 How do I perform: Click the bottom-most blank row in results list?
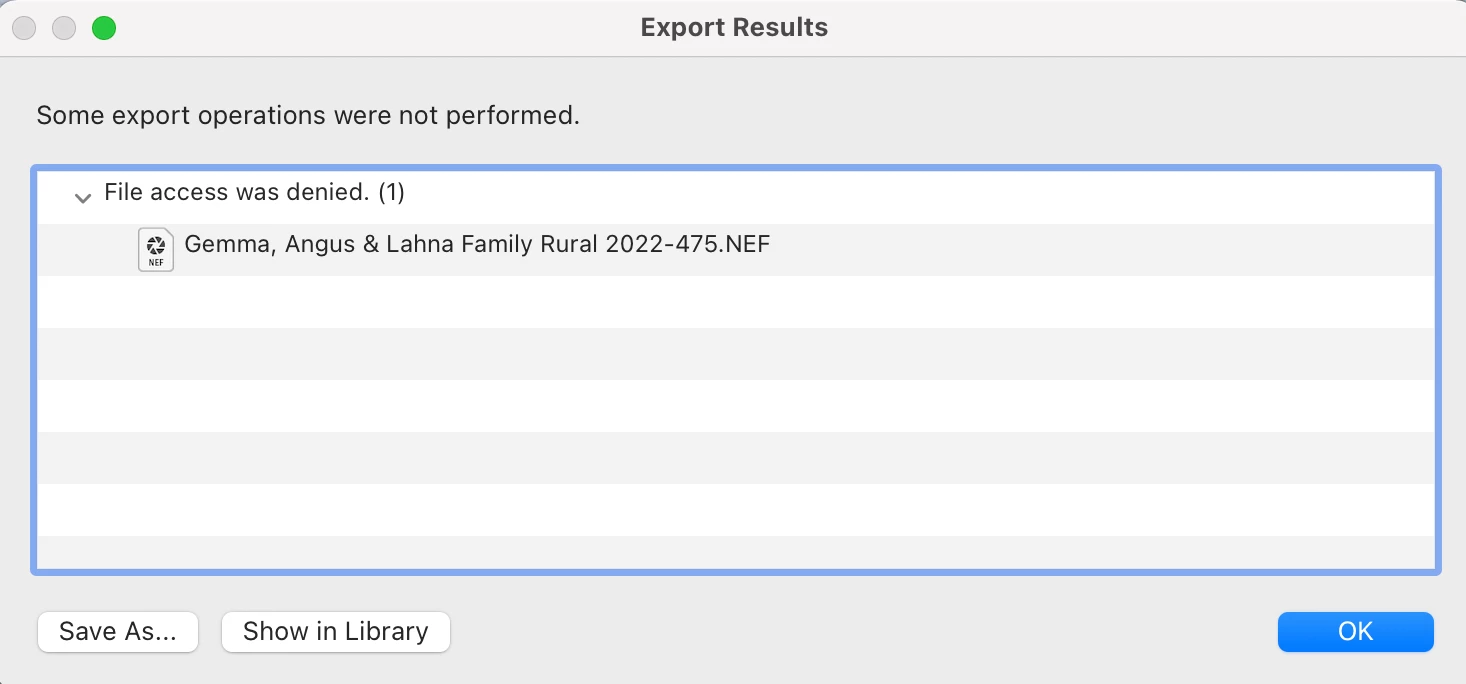(736, 552)
